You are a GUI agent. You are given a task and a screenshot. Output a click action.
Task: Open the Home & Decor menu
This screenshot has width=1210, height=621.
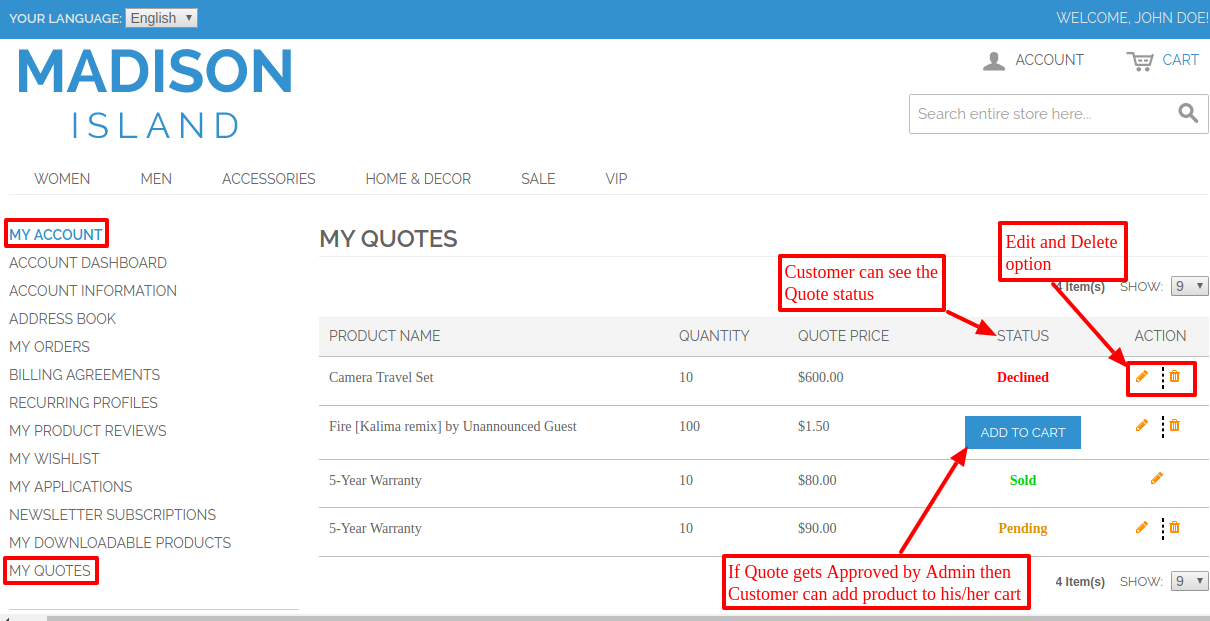(418, 179)
